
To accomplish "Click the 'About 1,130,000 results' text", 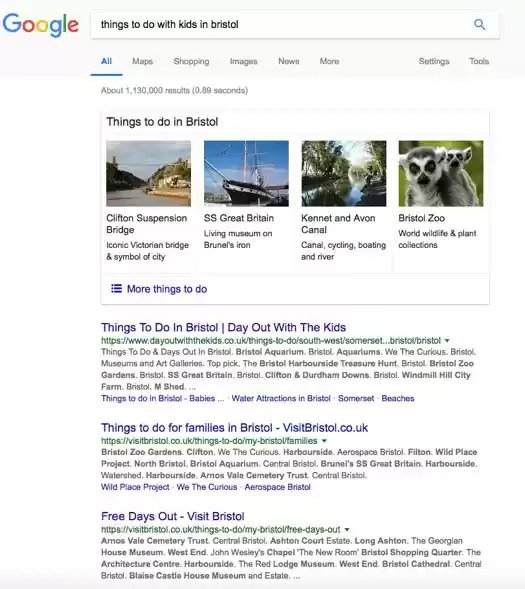I will (x=174, y=91).
